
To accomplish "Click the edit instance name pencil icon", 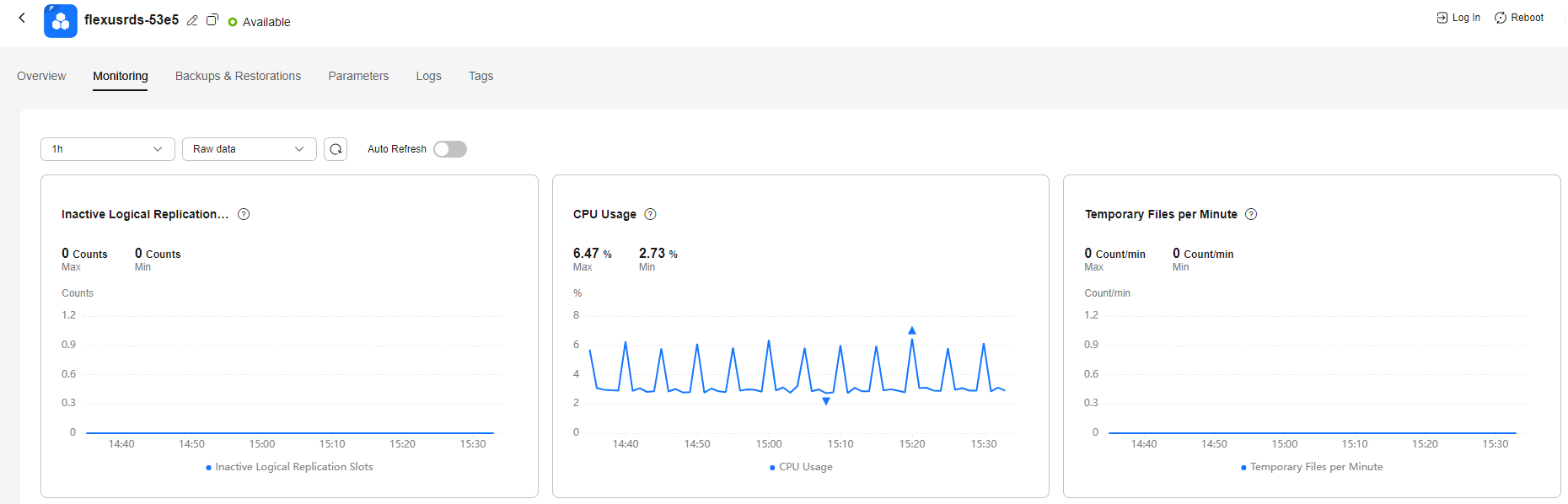I will tap(192, 20).
